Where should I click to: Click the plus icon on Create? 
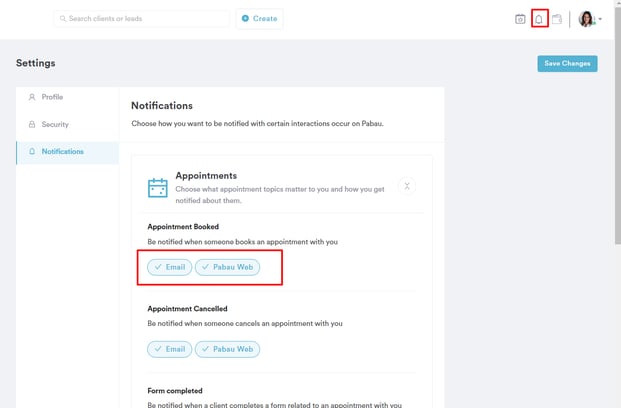coord(246,19)
